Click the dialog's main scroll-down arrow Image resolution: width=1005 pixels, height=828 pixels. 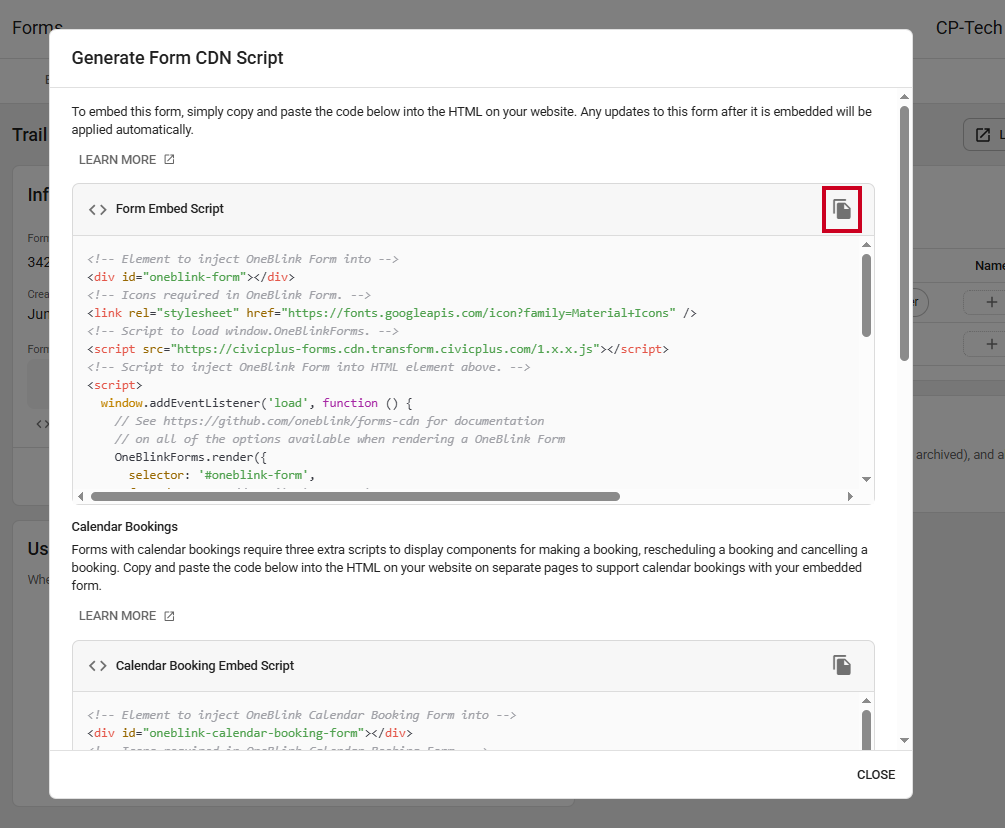point(904,740)
